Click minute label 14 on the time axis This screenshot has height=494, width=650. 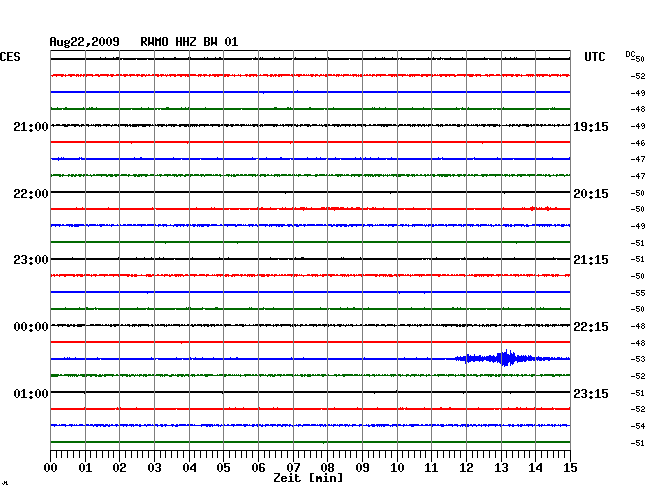pyautogui.click(x=535, y=468)
